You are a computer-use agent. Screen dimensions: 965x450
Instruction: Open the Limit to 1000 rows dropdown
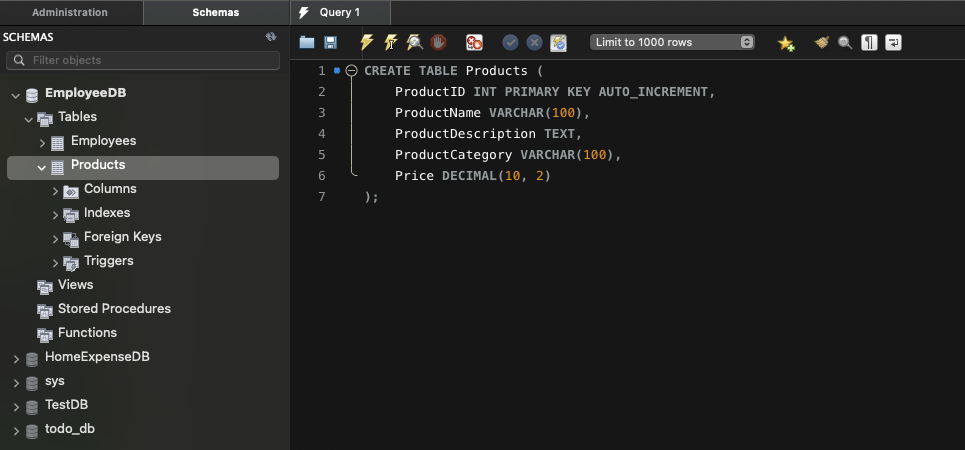[x=672, y=42]
